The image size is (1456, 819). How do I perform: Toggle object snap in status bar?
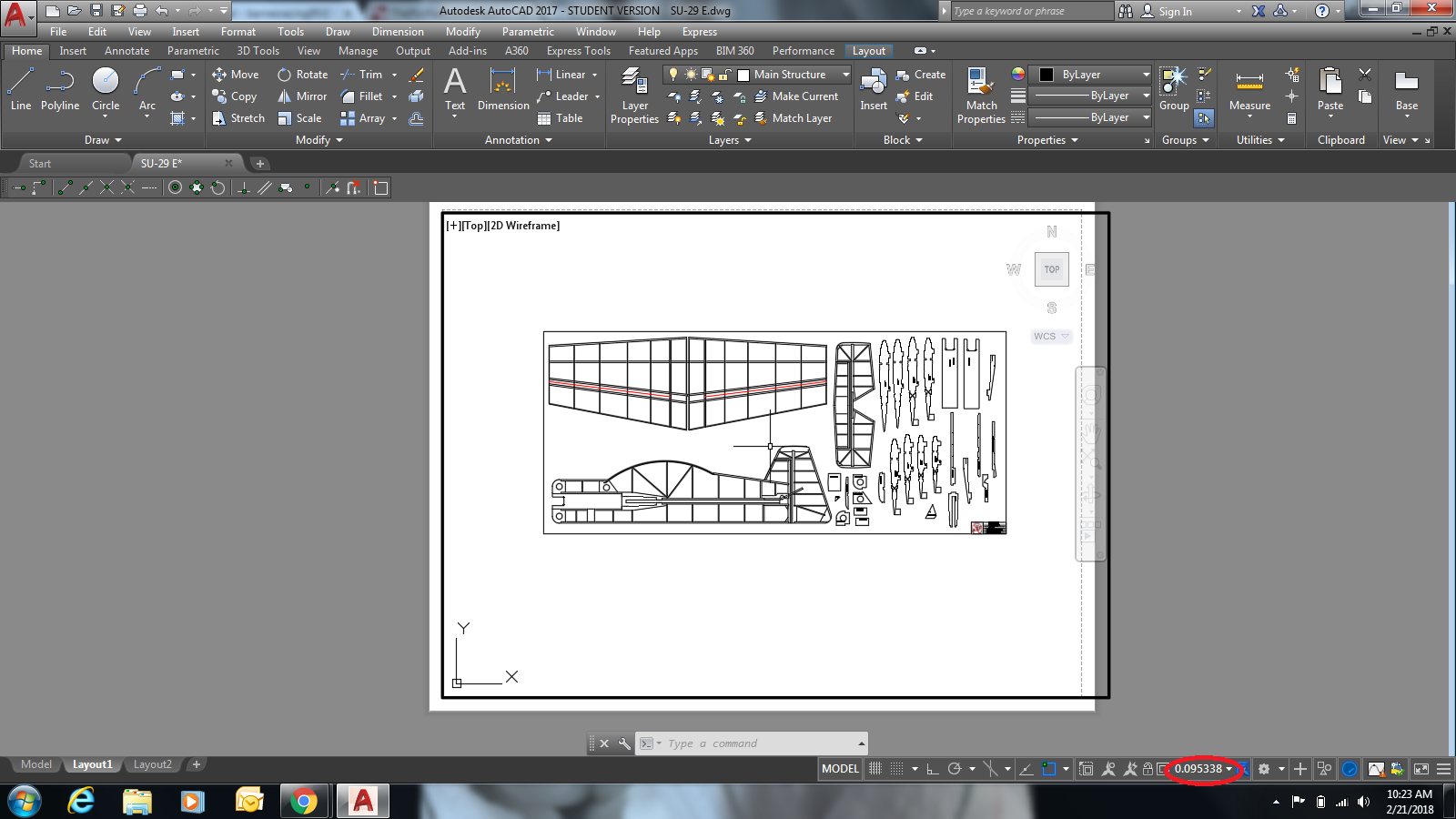click(x=1048, y=769)
